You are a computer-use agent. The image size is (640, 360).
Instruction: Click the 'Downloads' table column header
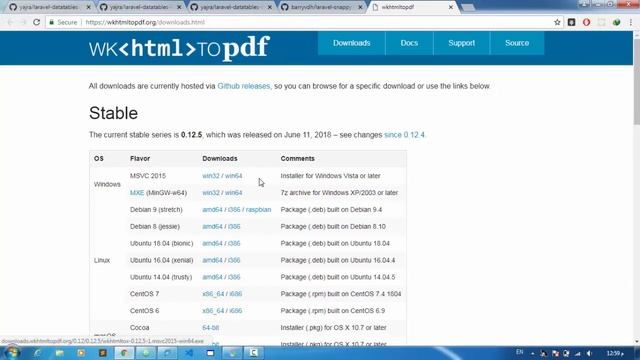click(220, 158)
